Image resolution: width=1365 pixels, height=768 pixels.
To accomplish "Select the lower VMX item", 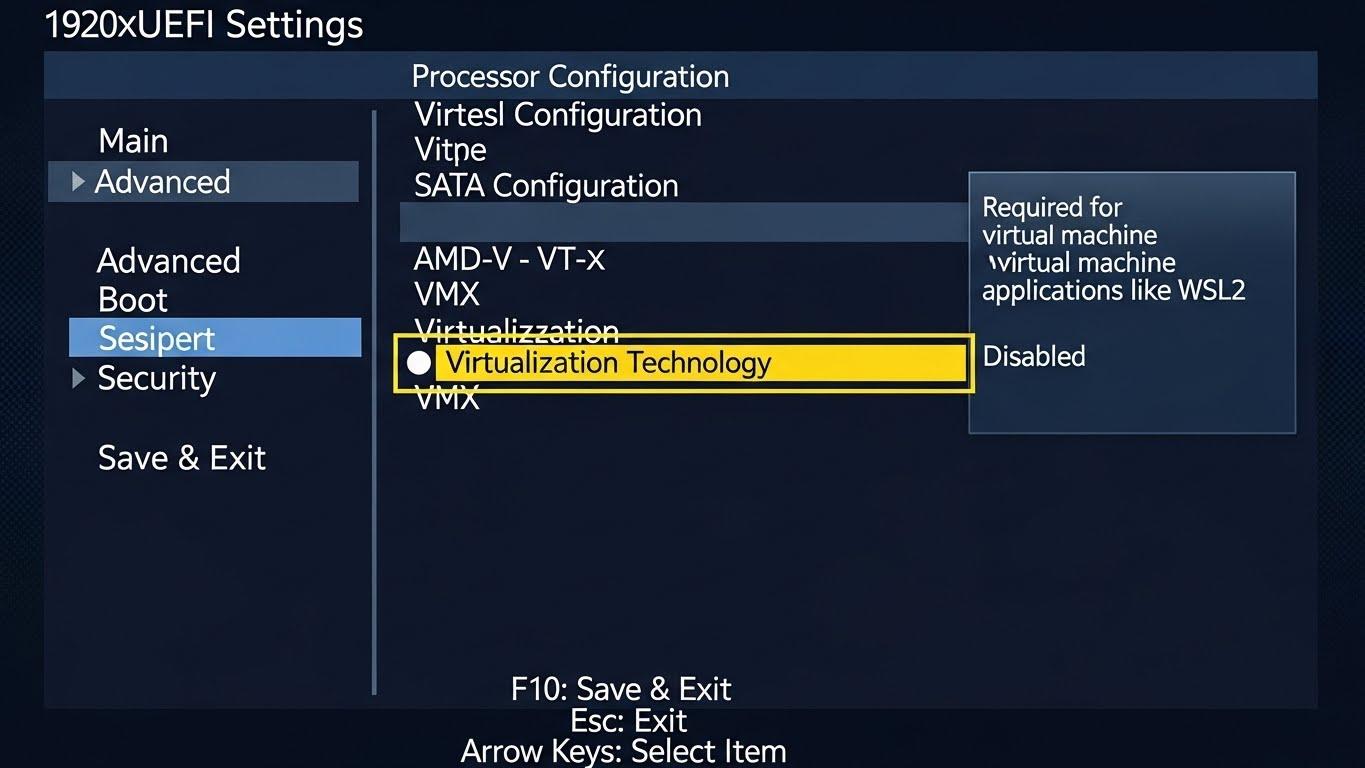I will point(446,397).
